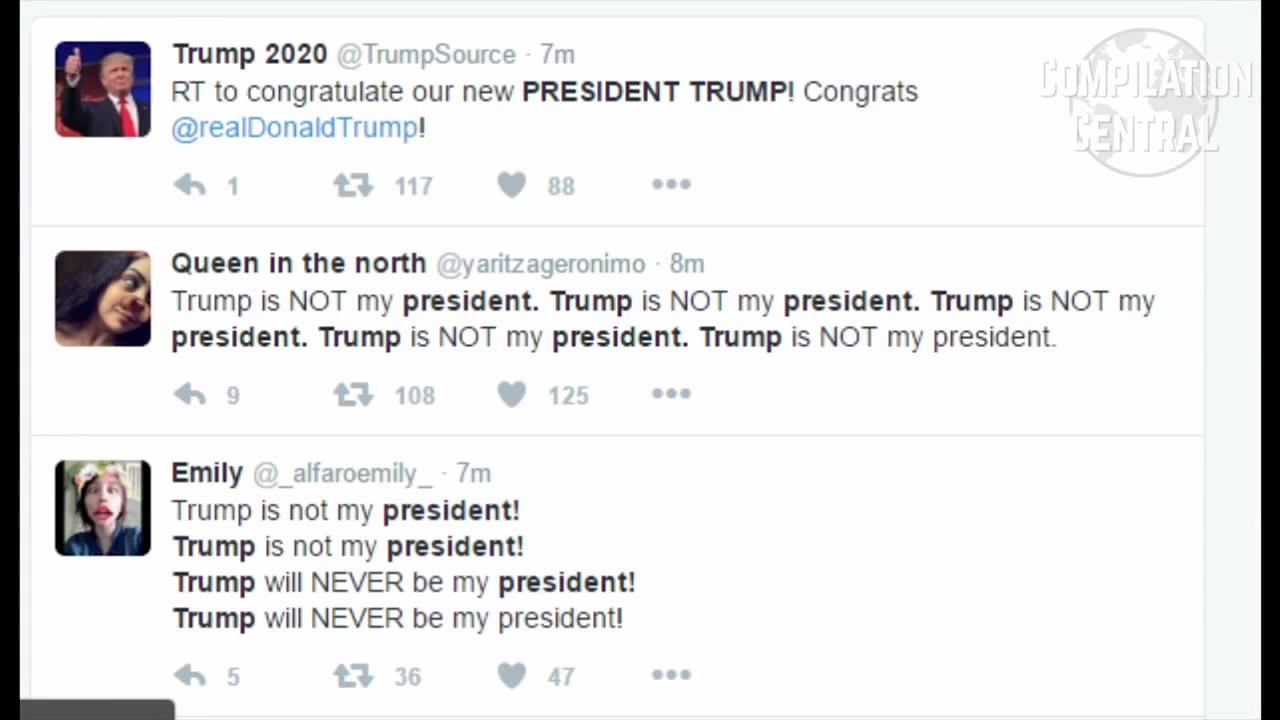Retweet Queen in the north's tweet
This screenshot has height=720, width=1280.
pos(353,394)
